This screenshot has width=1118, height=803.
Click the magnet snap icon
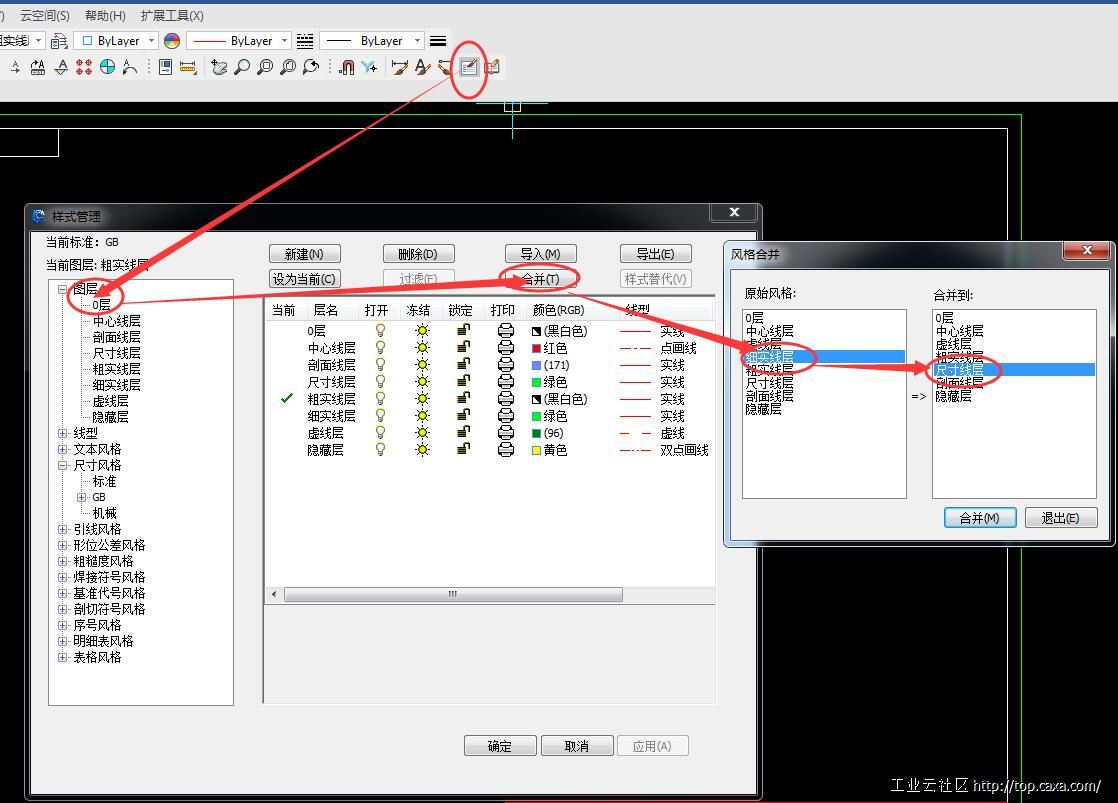[346, 67]
